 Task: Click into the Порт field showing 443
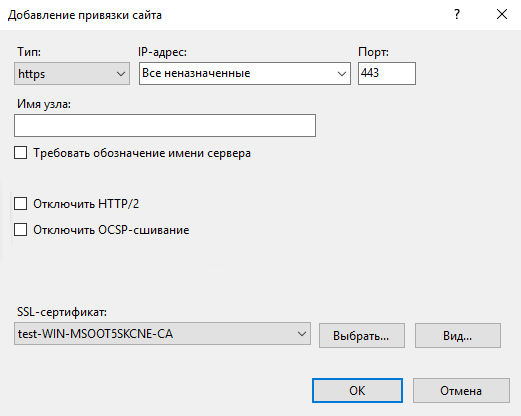coord(387,73)
